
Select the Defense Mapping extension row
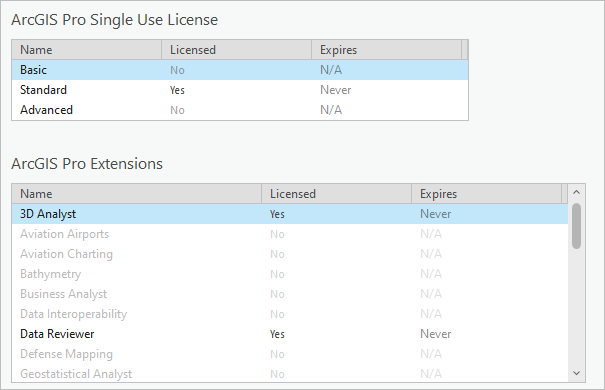click(x=290, y=354)
